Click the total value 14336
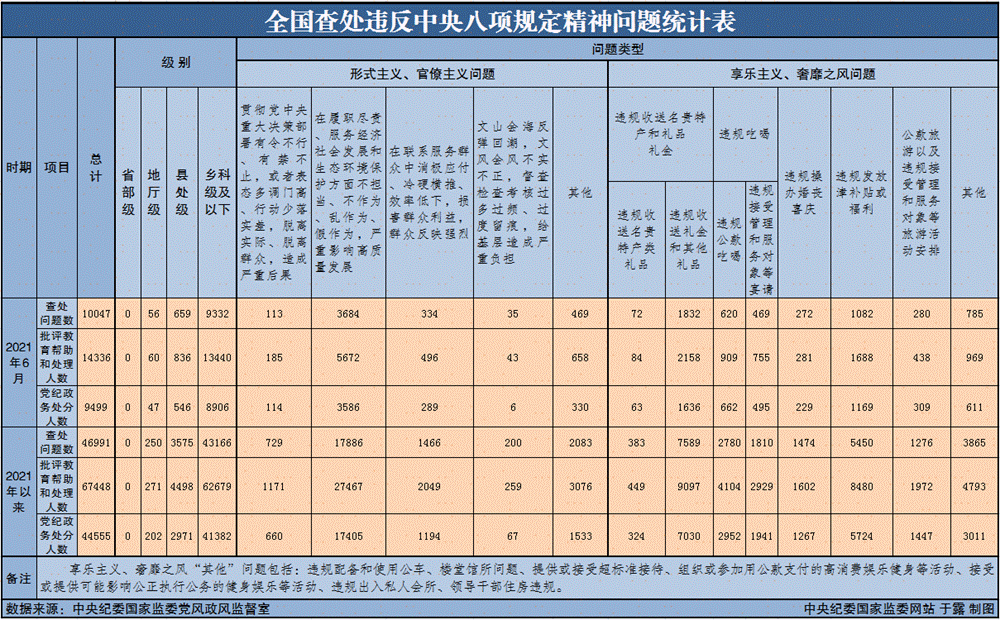The image size is (1000, 620). [96, 357]
